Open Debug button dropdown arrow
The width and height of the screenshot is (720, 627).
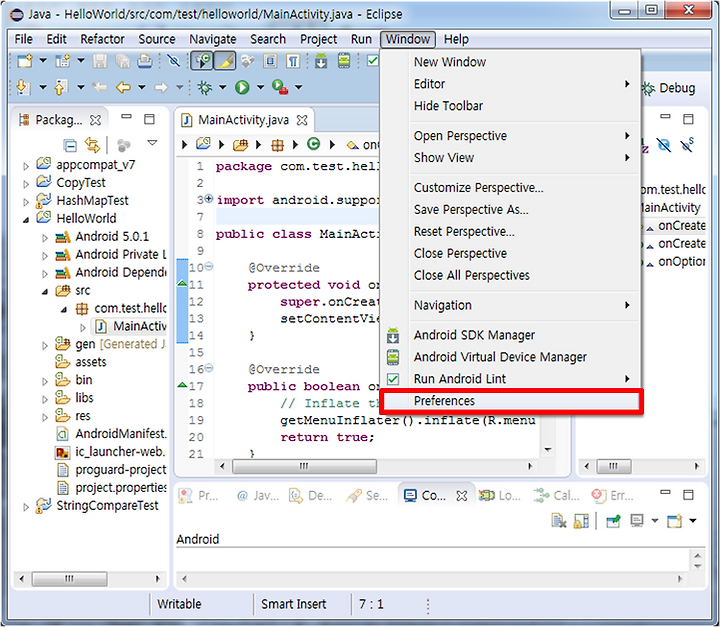click(x=223, y=87)
